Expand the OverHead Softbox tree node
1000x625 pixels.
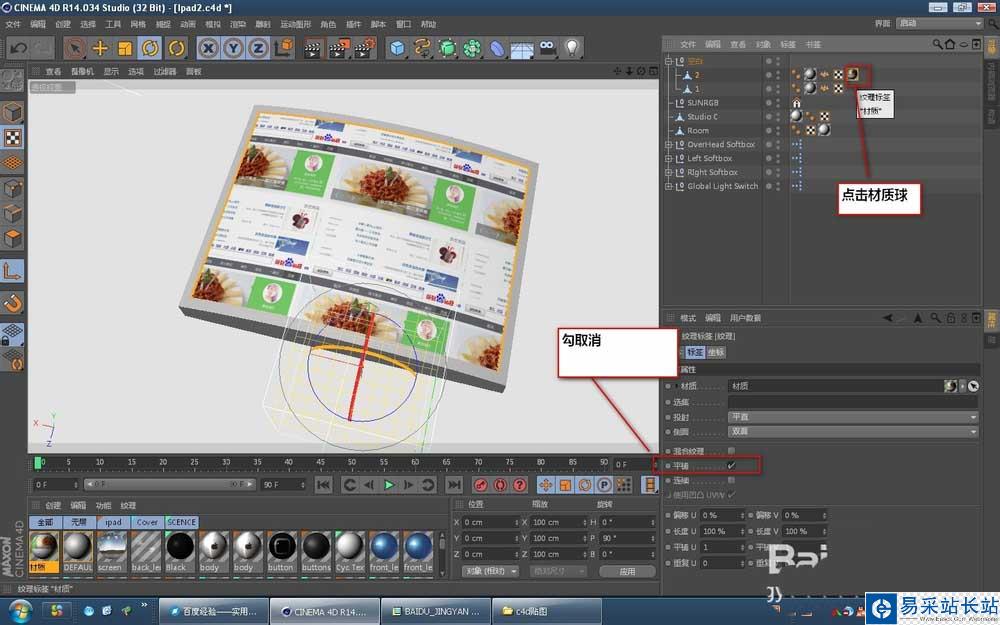coord(668,145)
